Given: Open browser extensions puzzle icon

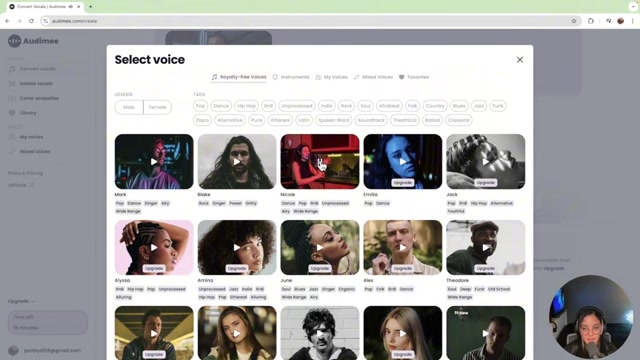Looking at the screenshot, I should tap(591, 21).
